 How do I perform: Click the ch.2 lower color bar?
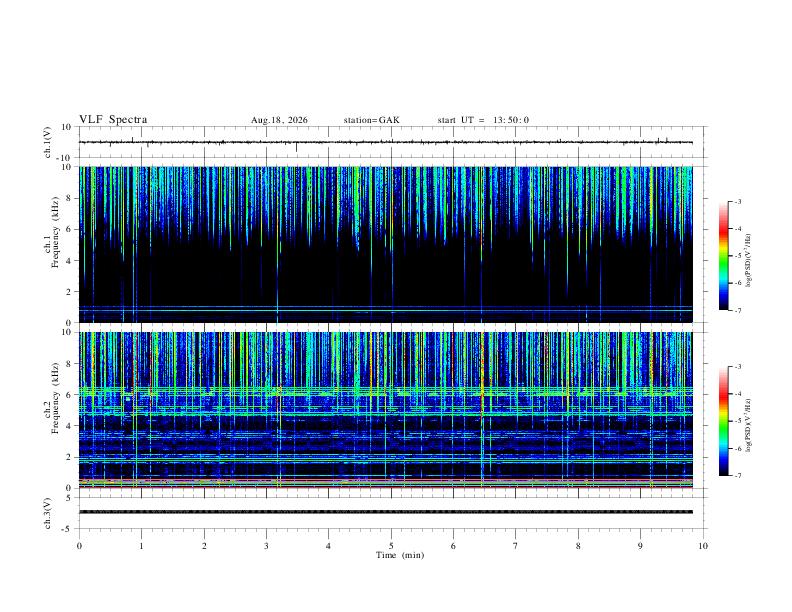723,421
